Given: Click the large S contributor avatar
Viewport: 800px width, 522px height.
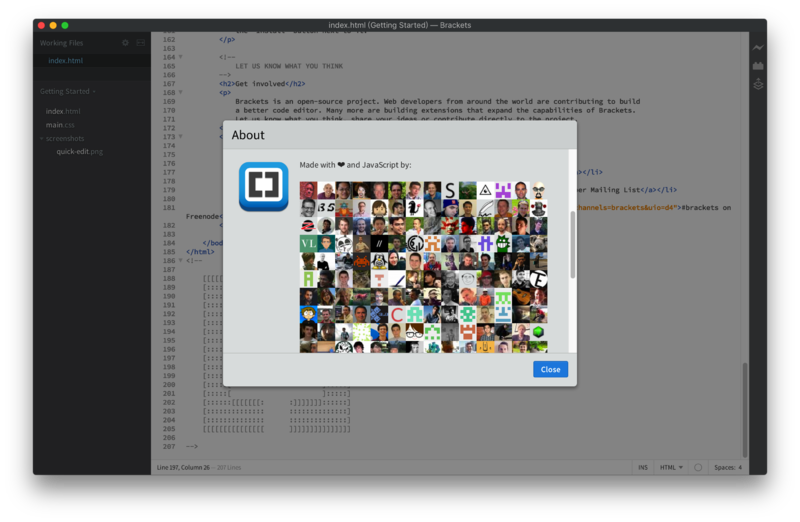Looking at the screenshot, I should tap(450, 190).
